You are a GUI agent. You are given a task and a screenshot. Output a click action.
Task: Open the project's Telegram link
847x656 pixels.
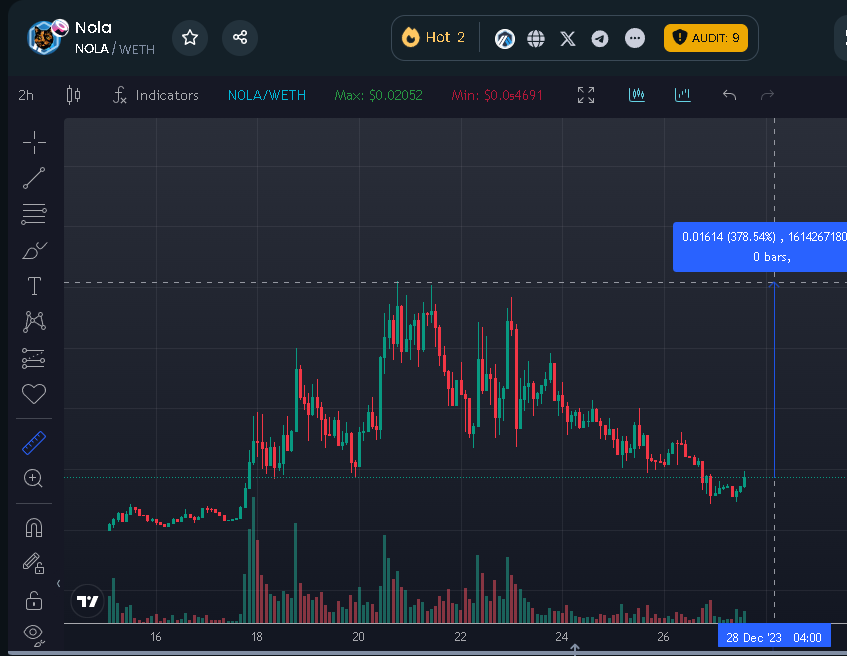coord(600,38)
